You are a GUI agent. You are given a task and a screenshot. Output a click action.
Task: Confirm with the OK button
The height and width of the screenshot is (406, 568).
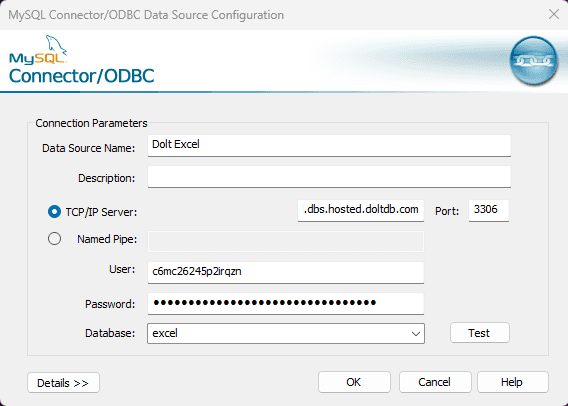coord(354,382)
